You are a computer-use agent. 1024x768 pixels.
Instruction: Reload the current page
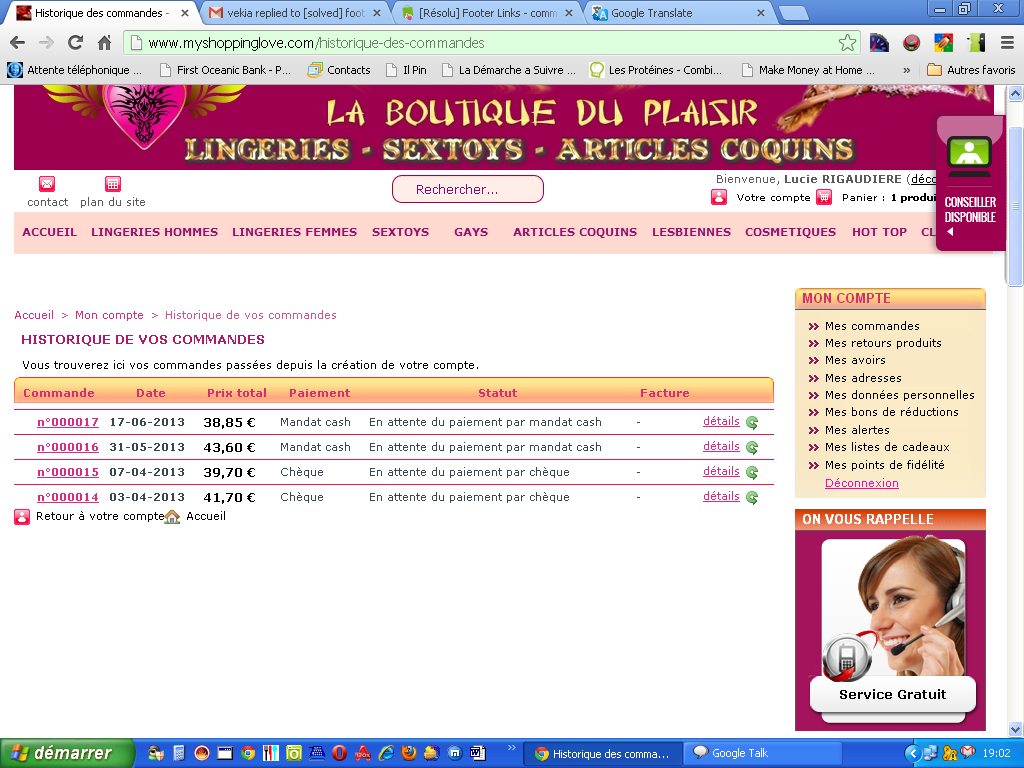tap(75, 43)
